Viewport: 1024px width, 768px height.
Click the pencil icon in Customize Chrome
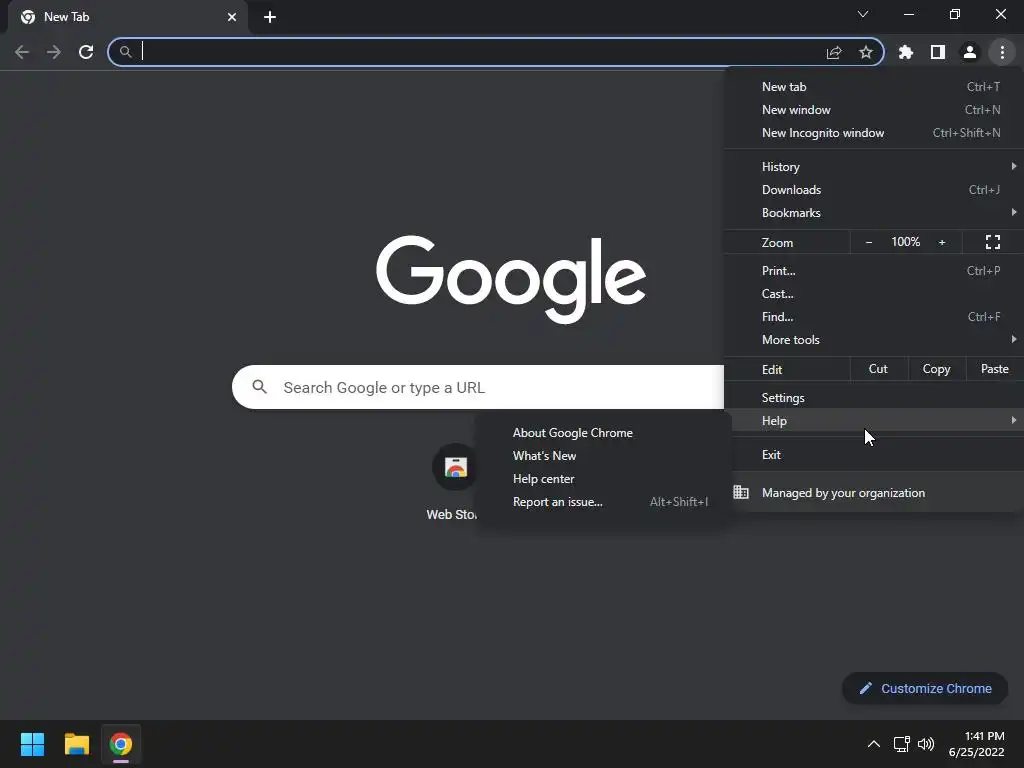(865, 688)
